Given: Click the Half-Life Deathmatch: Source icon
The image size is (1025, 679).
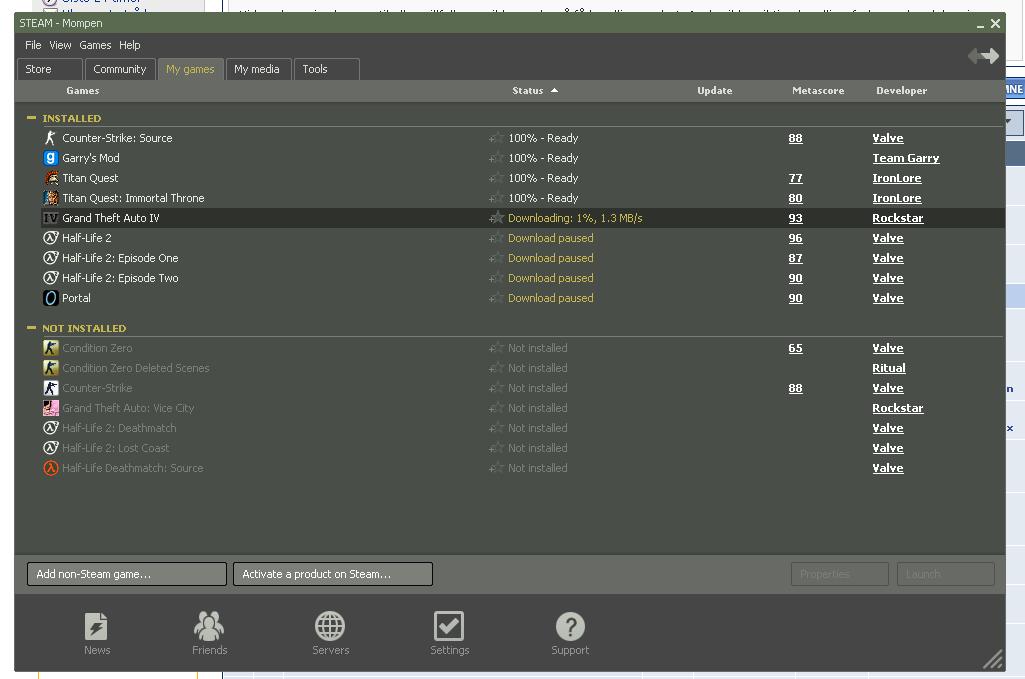Looking at the screenshot, I should [x=50, y=468].
